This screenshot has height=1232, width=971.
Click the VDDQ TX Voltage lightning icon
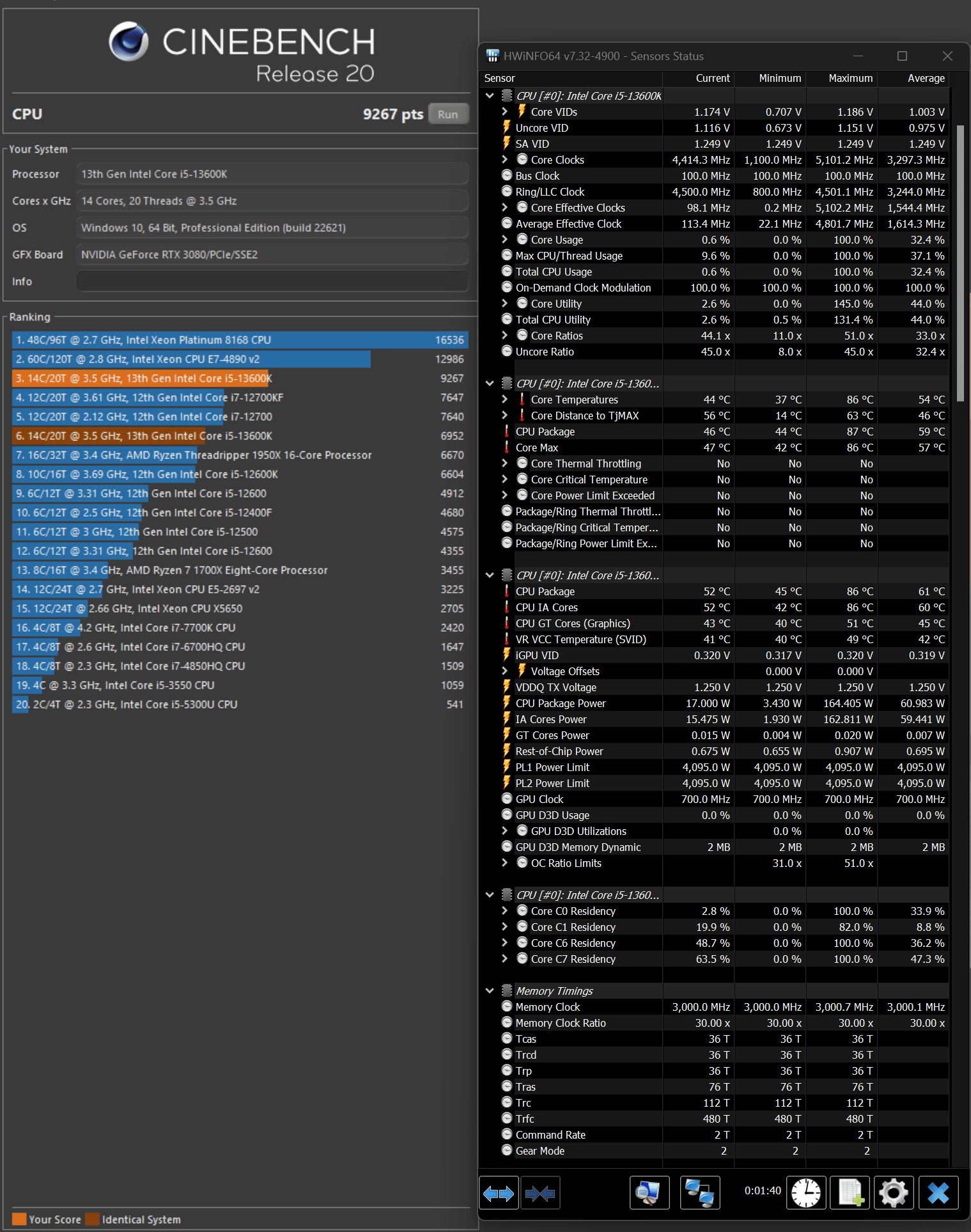[x=507, y=687]
